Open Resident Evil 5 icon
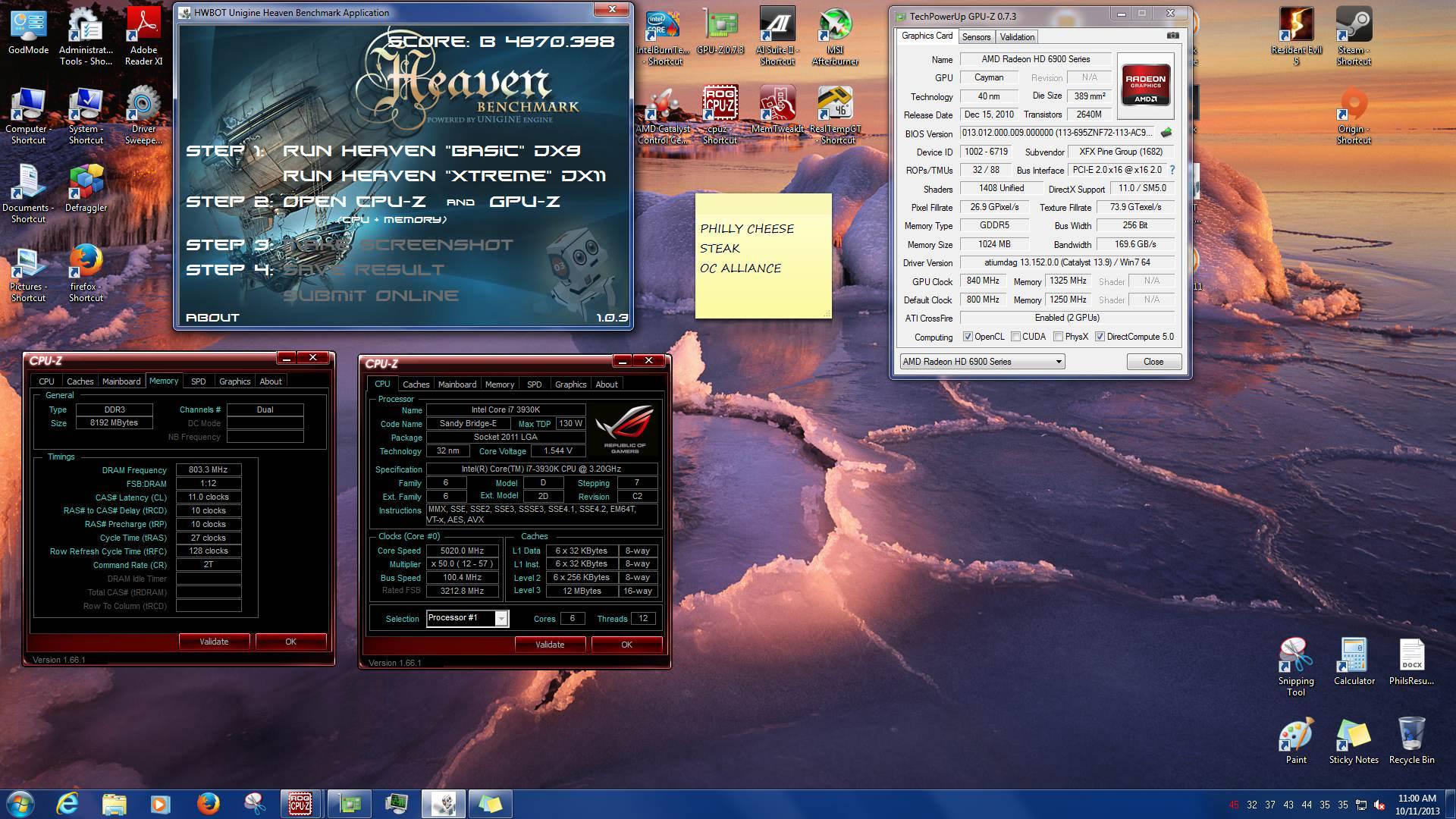The image size is (1456, 819). point(1296,36)
